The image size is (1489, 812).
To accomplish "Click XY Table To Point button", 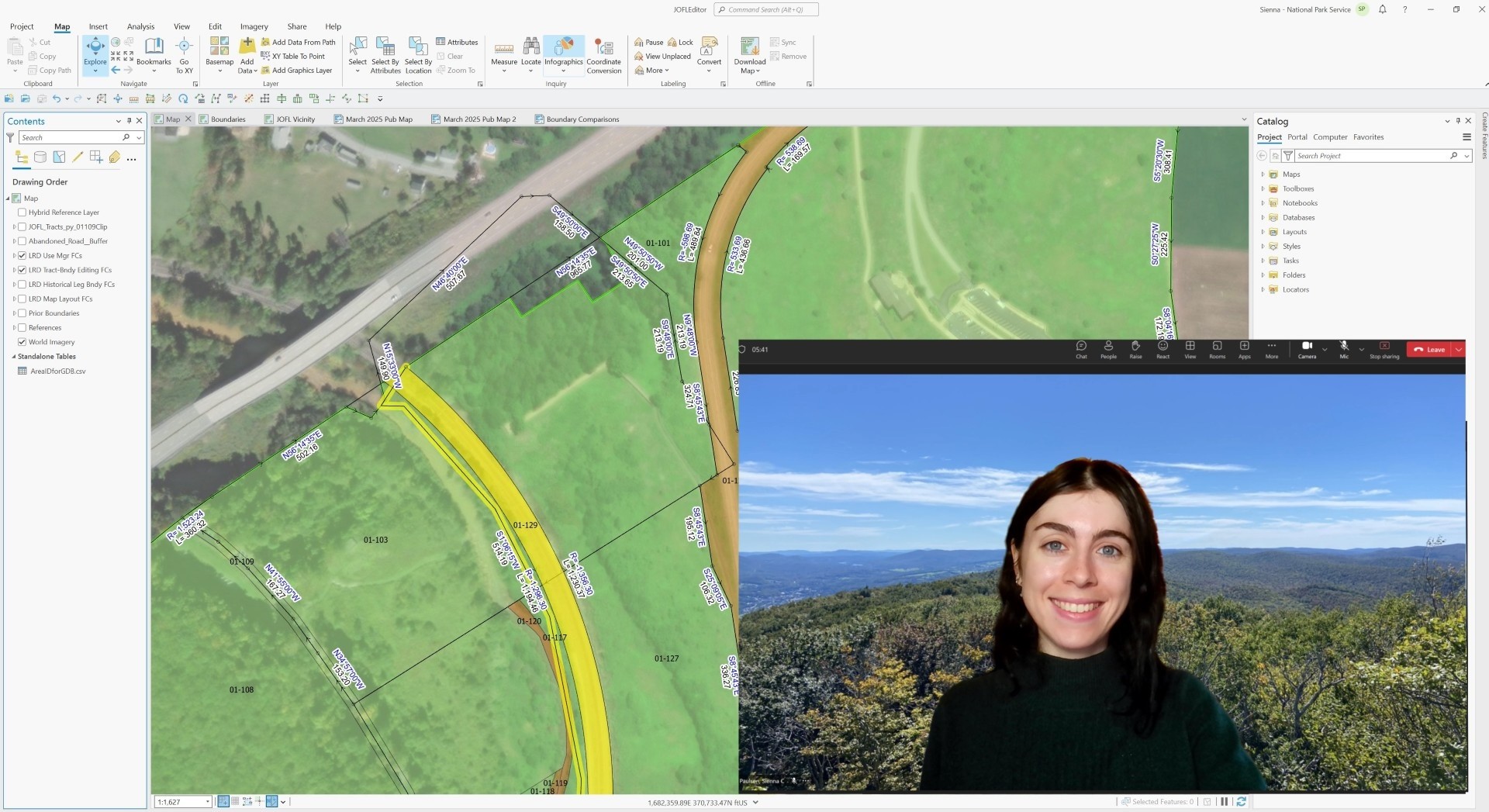I will [293, 57].
